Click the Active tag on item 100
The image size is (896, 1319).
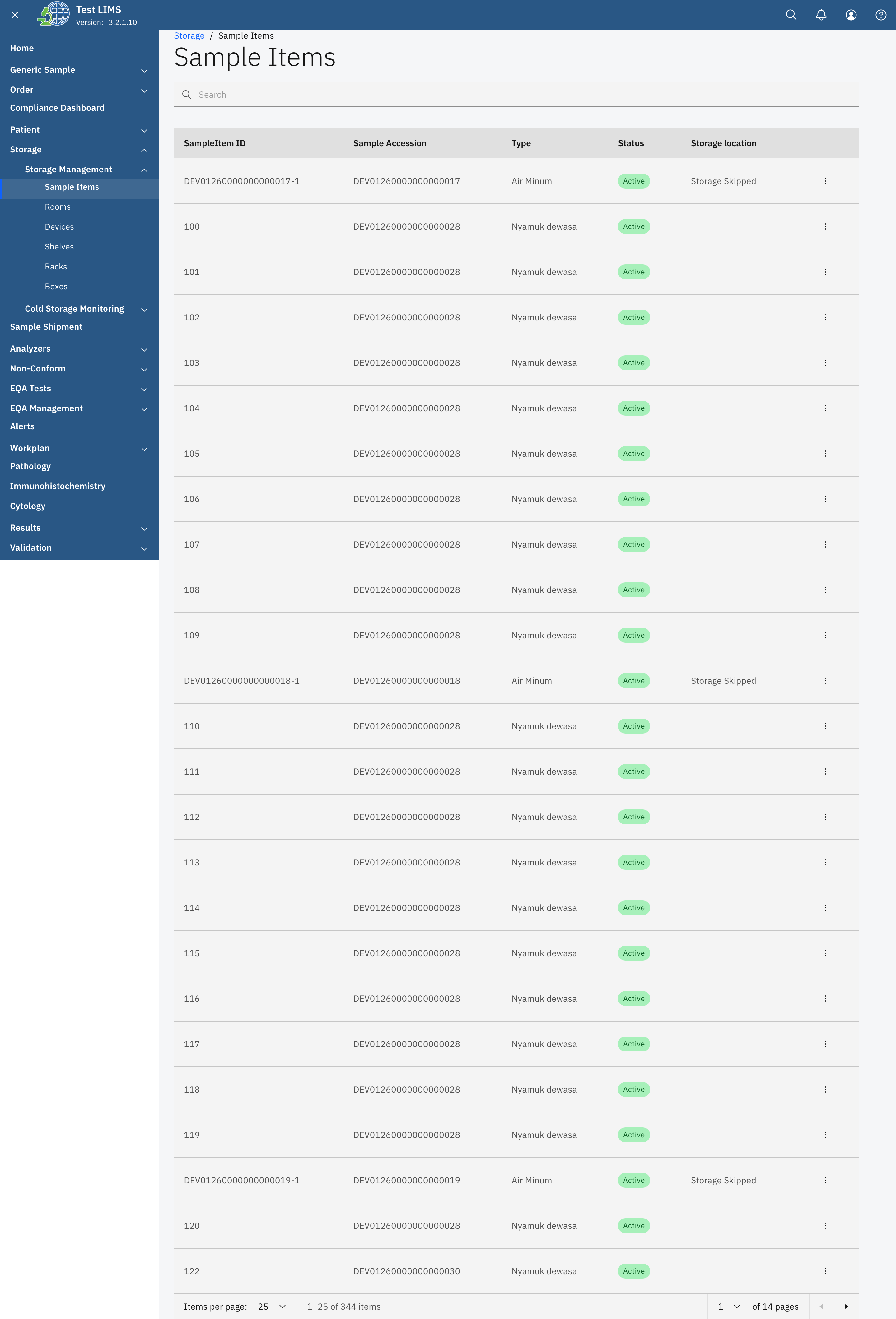[633, 226]
